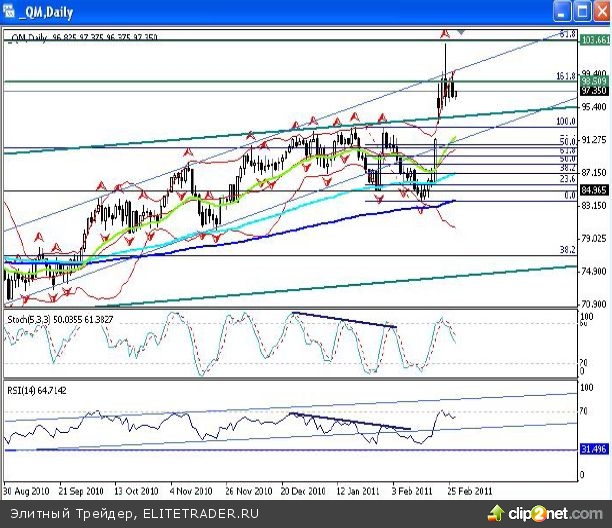
Task: Minimize the _QM,Daily chart window
Action: click(x=562, y=10)
